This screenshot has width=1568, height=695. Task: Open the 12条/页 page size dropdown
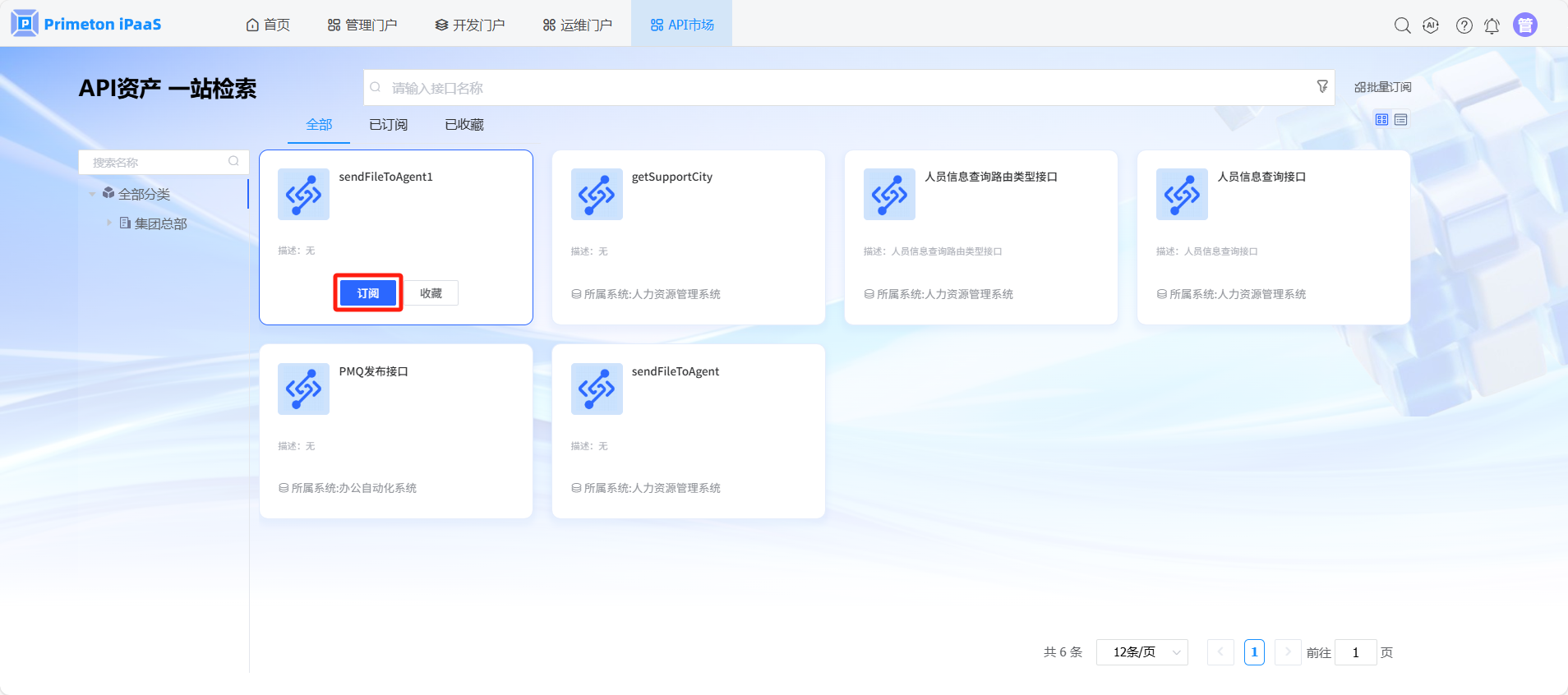pos(1141,652)
